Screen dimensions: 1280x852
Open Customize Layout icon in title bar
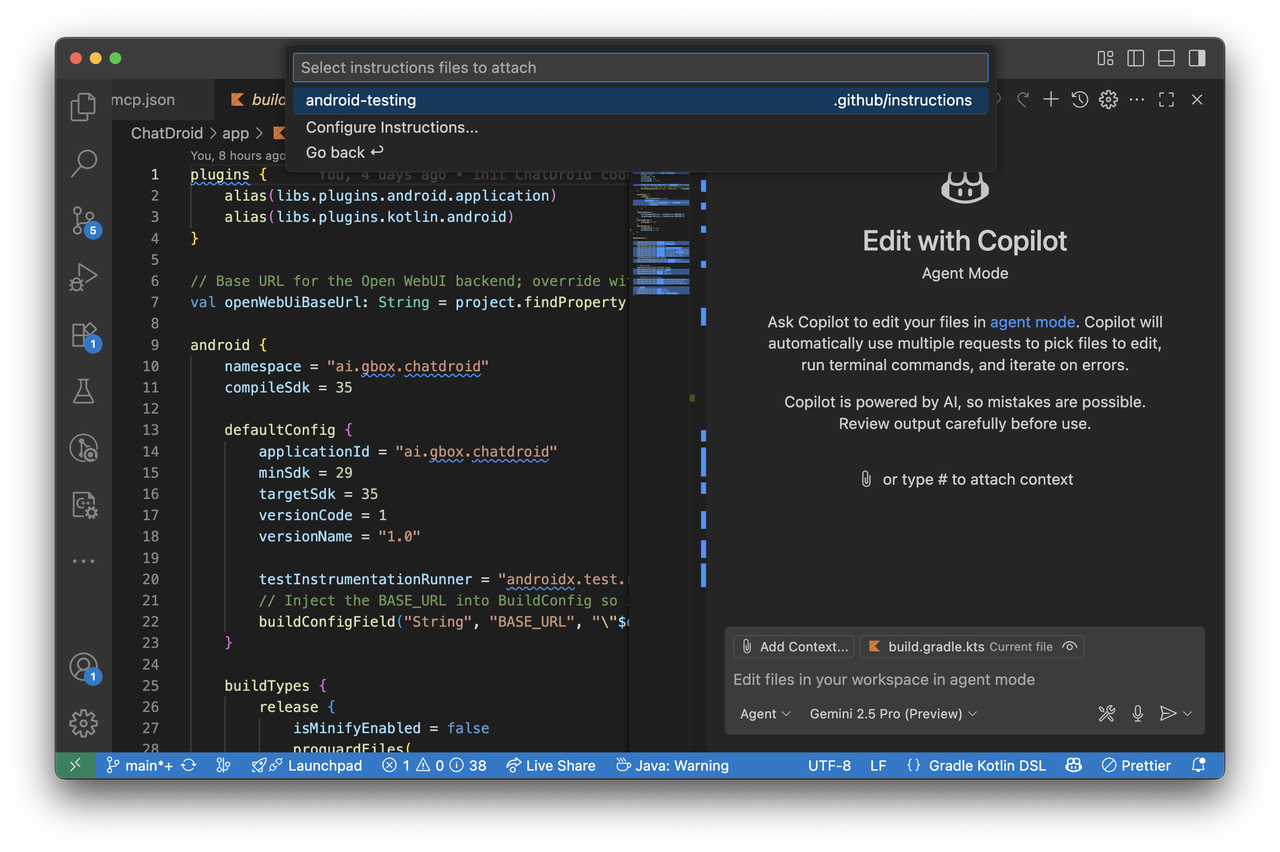coord(1106,58)
